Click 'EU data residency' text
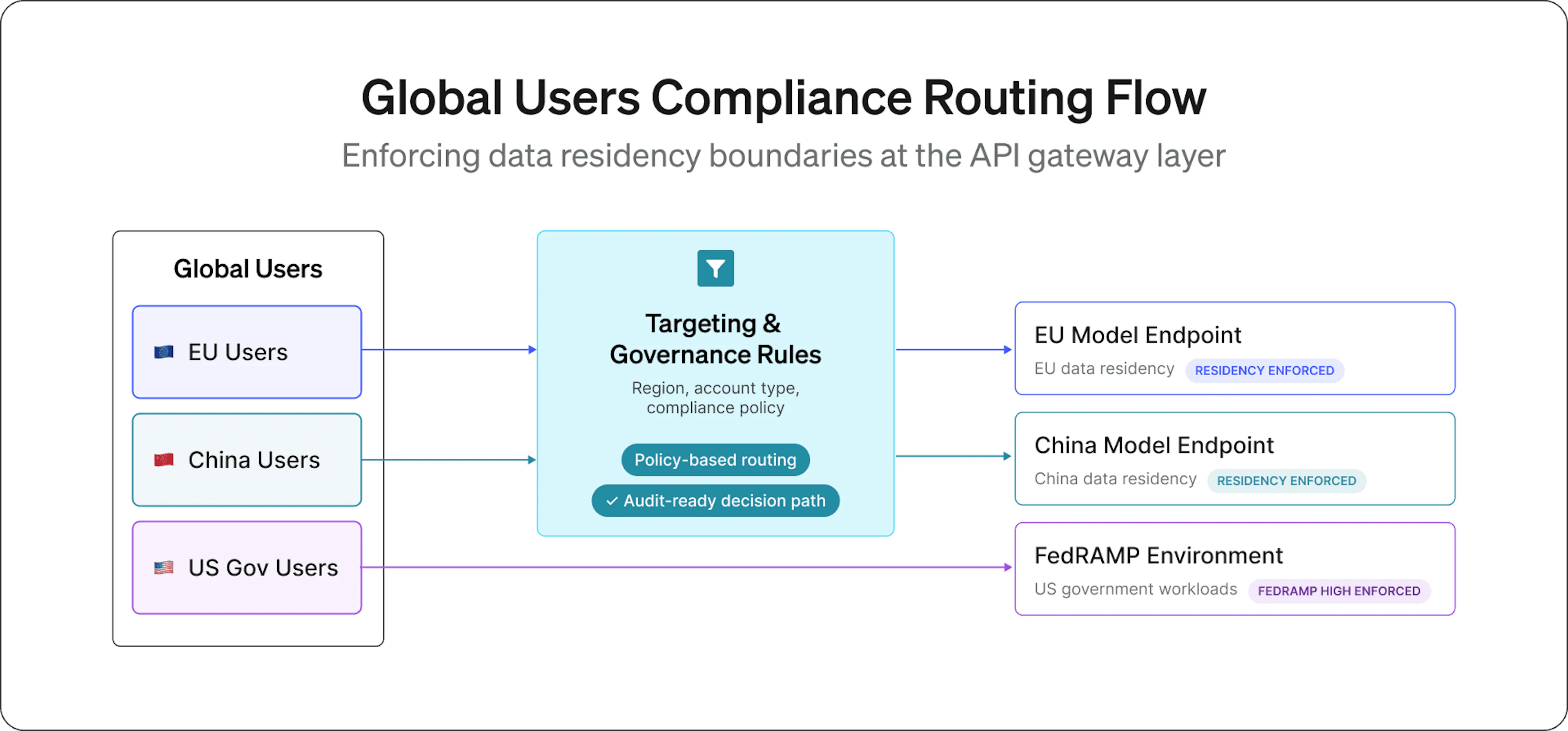This screenshot has width=1568, height=731. [x=1104, y=369]
